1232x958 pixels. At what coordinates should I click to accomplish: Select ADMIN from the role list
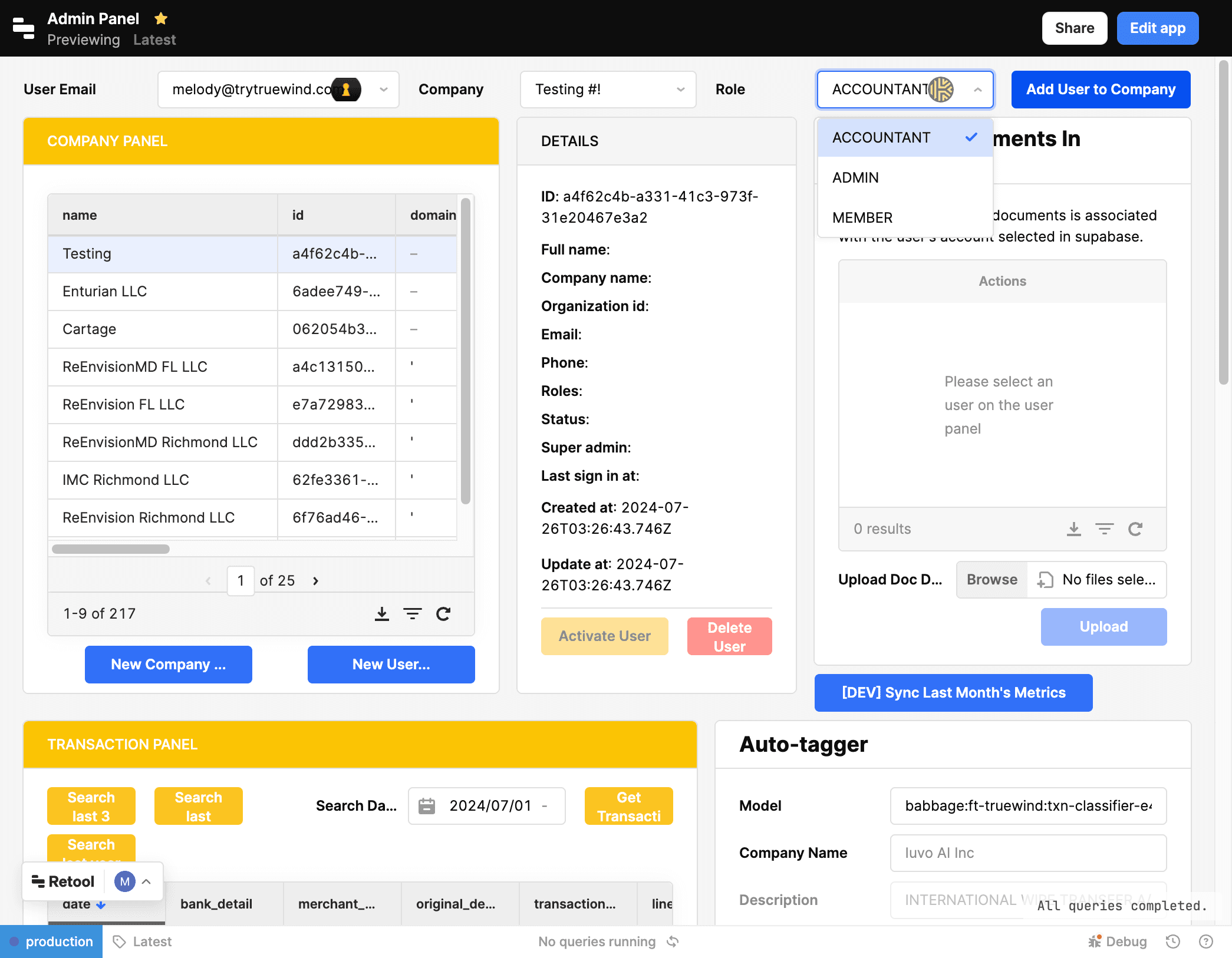coord(855,177)
